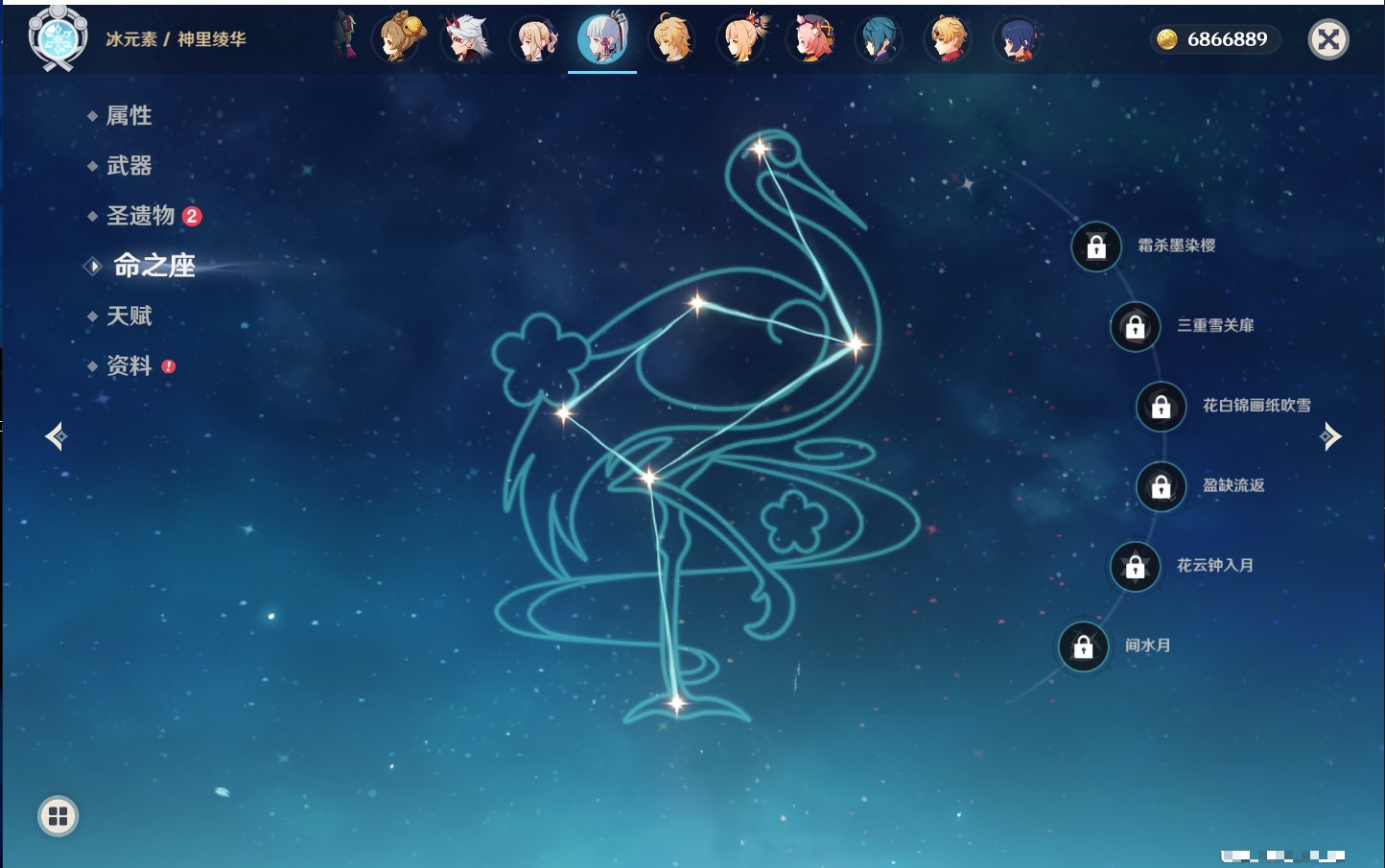Select the blonde character with dark hair bow

(535, 39)
